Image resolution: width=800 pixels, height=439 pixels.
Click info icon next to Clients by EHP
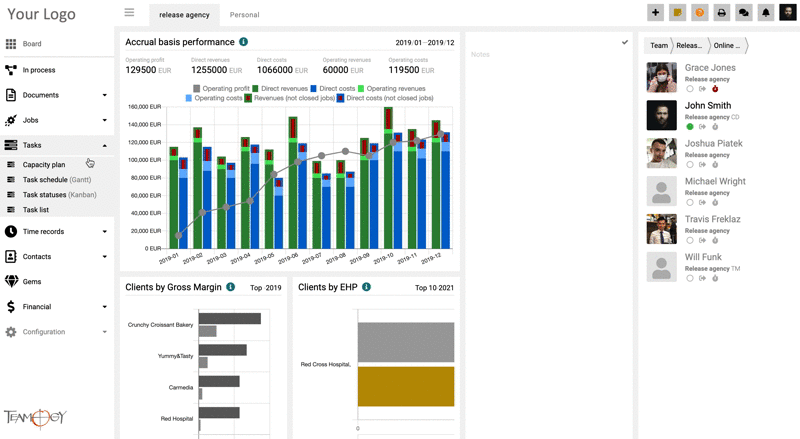point(367,287)
